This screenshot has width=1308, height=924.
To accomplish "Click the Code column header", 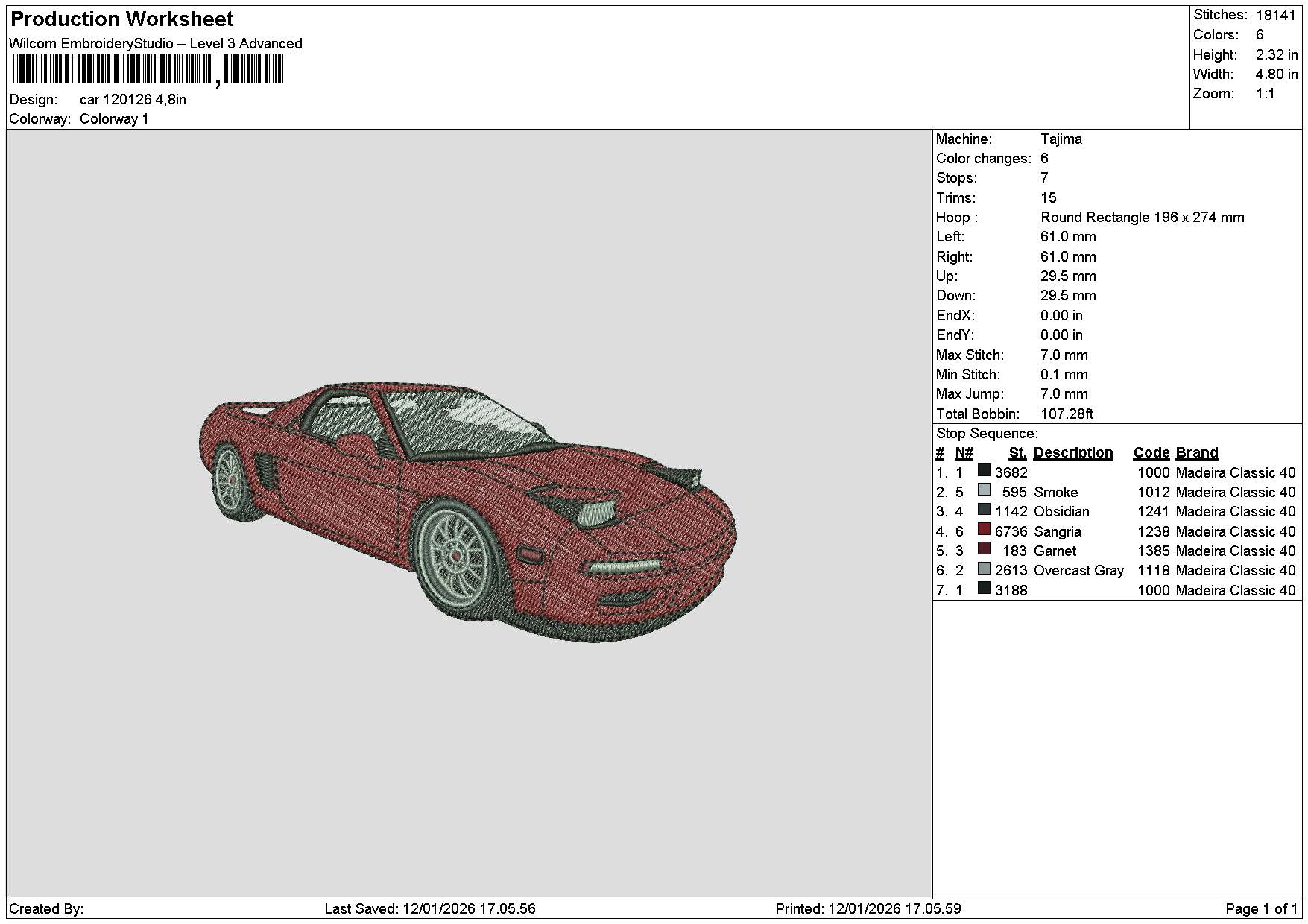I will (x=1151, y=452).
